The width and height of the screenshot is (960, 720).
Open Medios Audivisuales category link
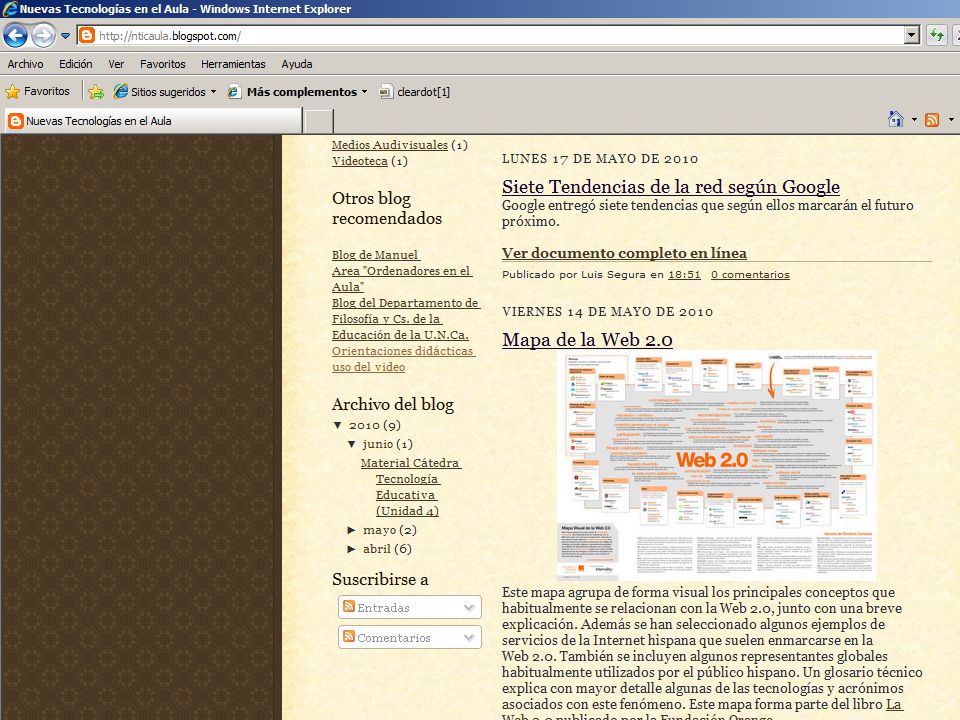pyautogui.click(x=389, y=145)
